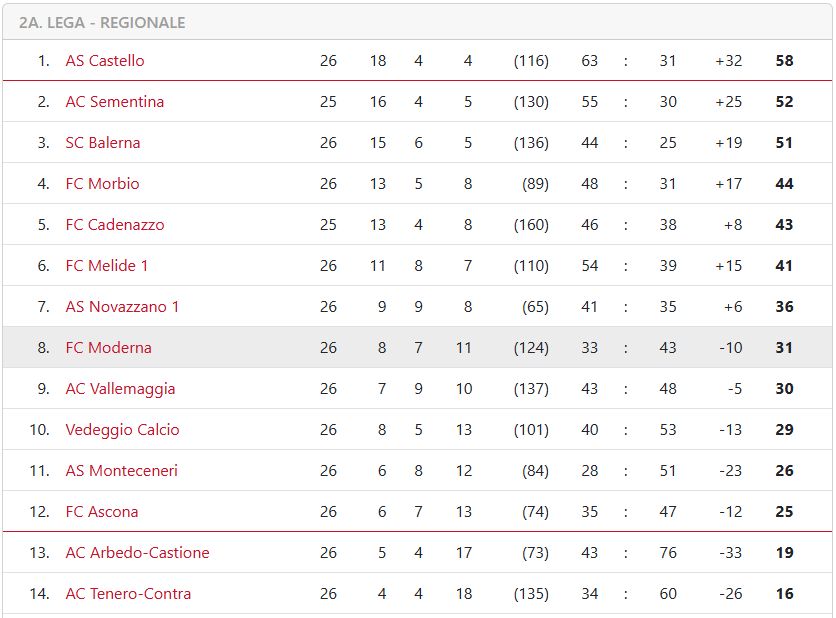Click the -33 goal difference value

tap(730, 553)
